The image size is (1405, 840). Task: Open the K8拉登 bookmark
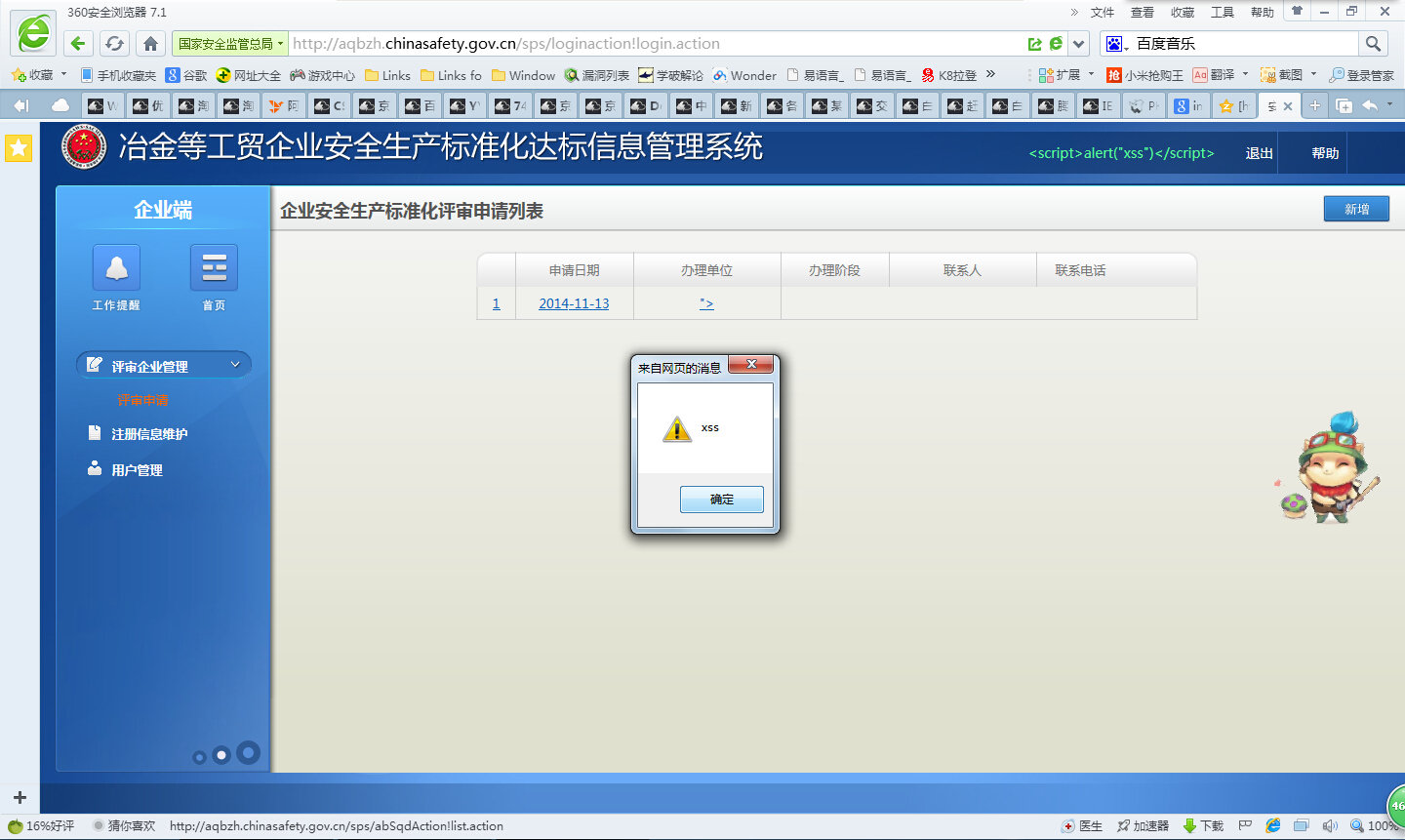coord(949,75)
